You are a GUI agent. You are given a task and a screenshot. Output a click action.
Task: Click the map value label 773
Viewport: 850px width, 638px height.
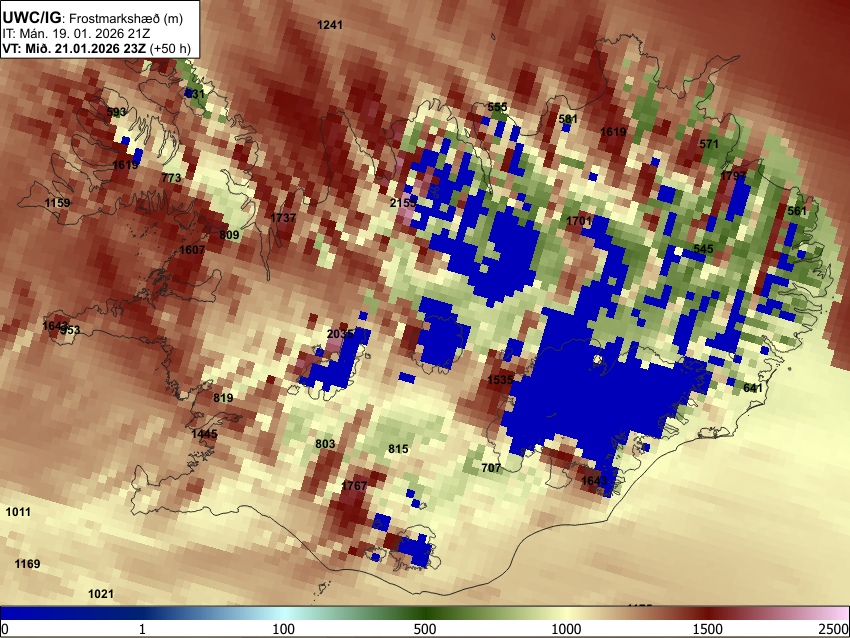point(171,178)
